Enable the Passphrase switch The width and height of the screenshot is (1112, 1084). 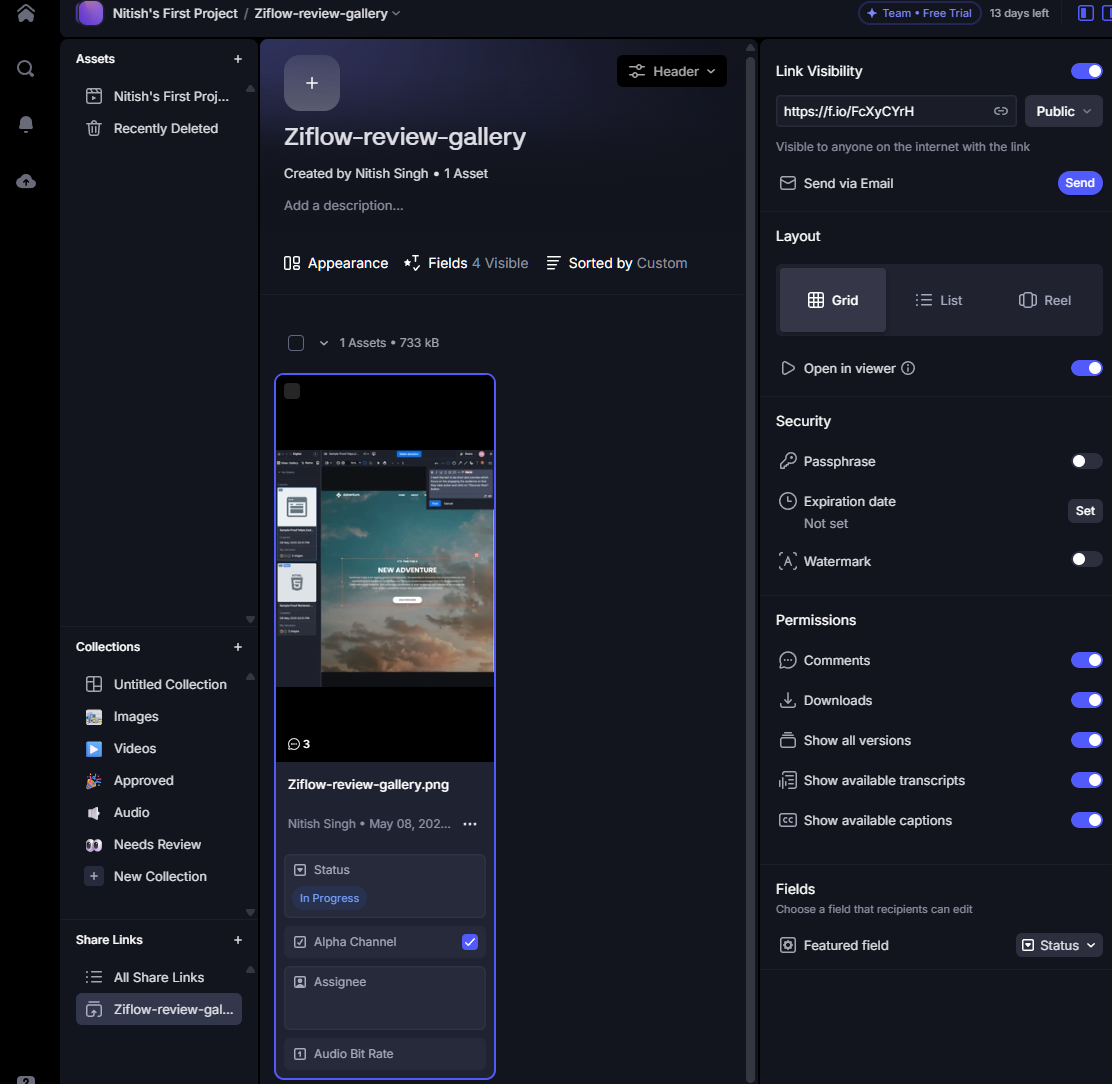pos(1086,462)
